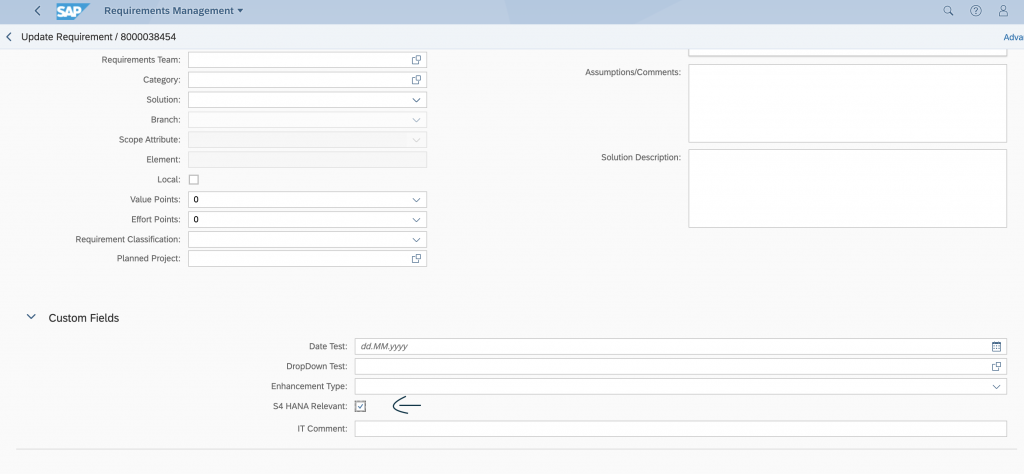
Task: Open the Requirements Management dropdown menu
Action: pos(173,10)
